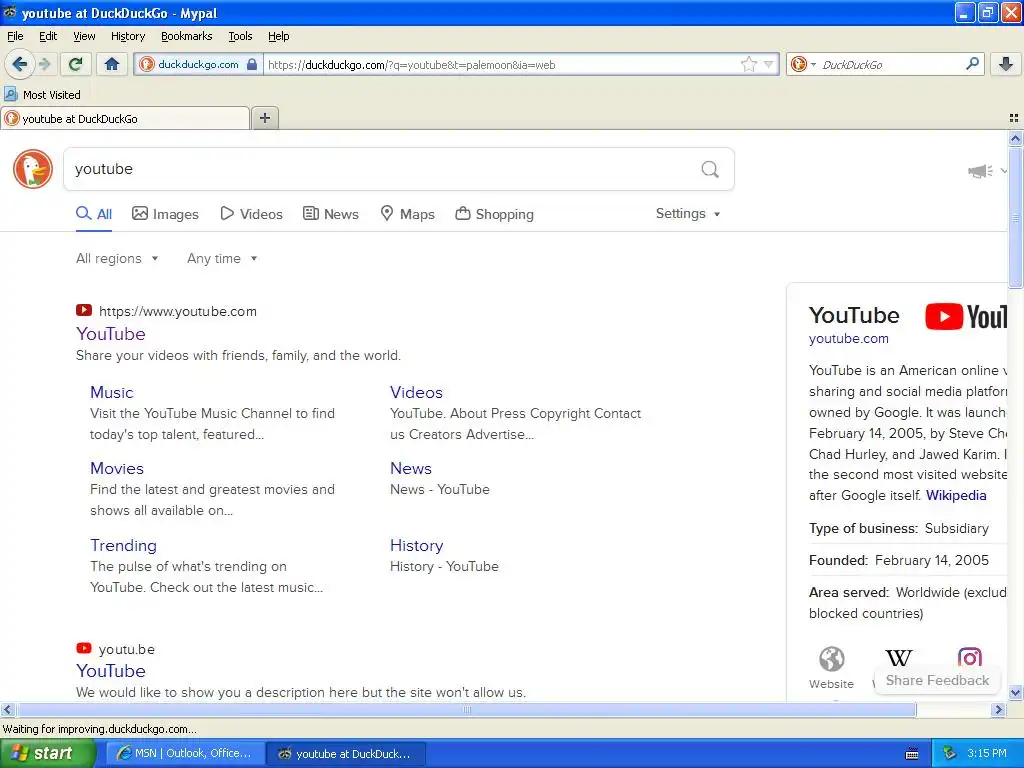
Task: Open the News sitelink under YouTube result
Action: (411, 468)
